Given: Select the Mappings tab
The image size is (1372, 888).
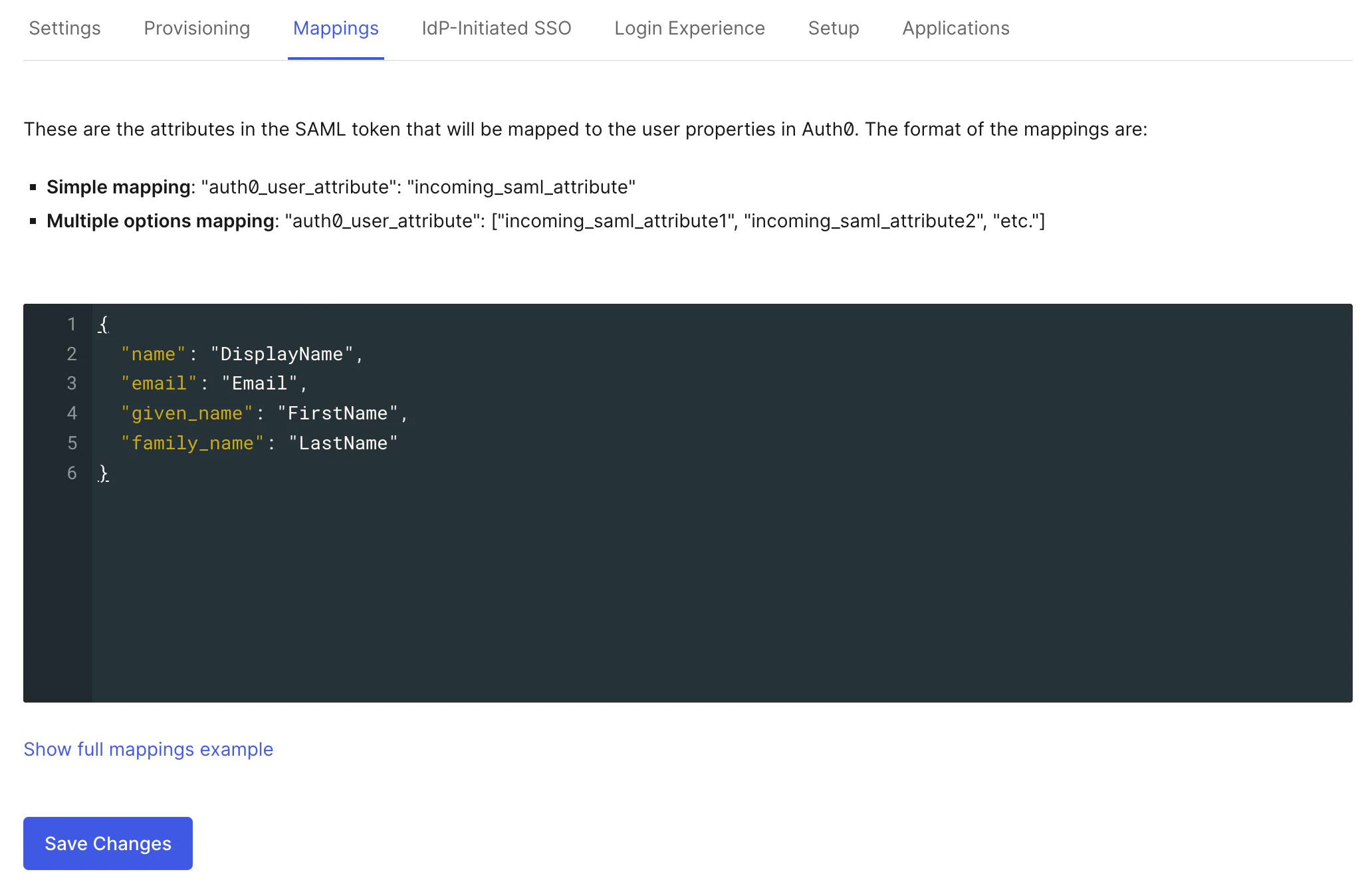Looking at the screenshot, I should pyautogui.click(x=336, y=28).
